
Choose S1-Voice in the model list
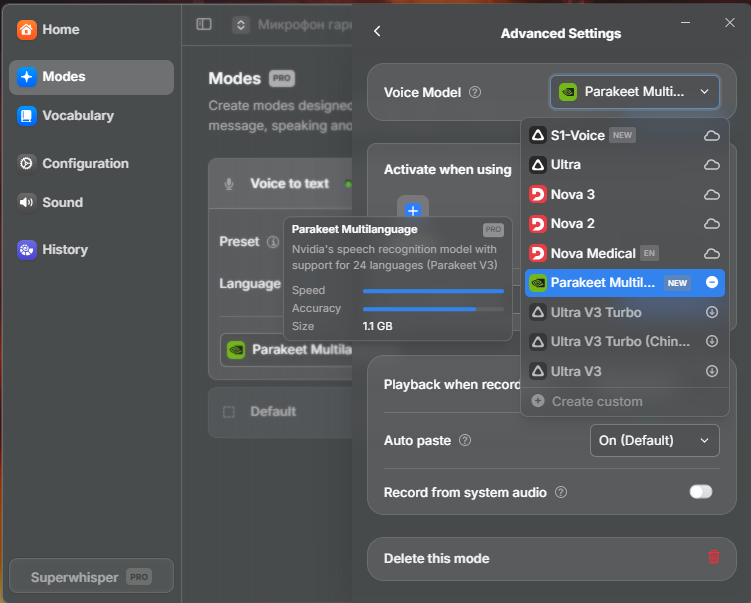[577, 135]
